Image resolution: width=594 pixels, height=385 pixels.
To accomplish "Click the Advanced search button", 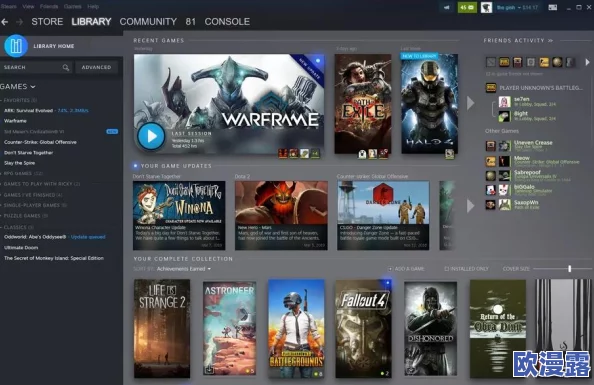I will click(97, 67).
